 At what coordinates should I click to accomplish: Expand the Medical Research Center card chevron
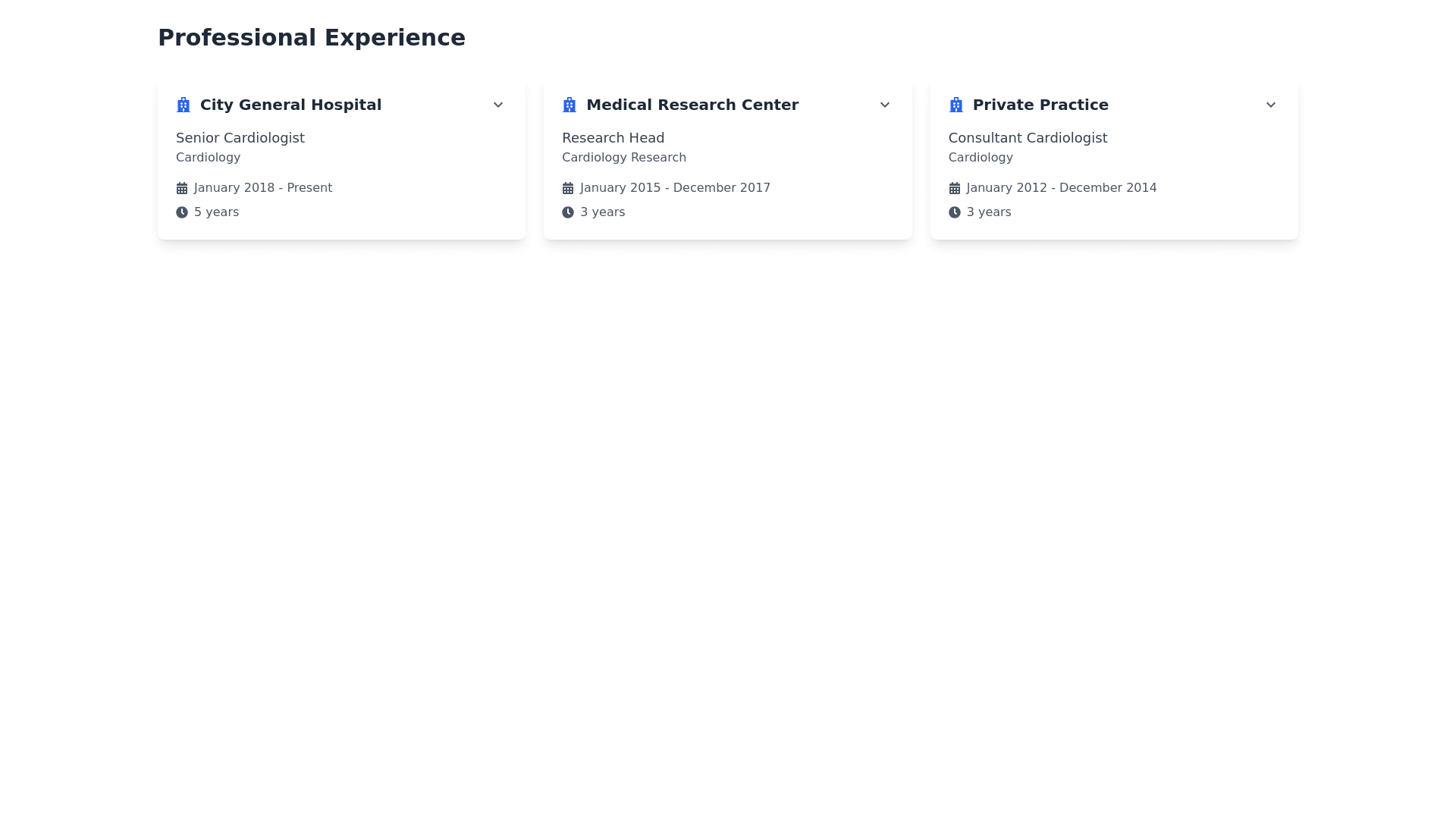[x=884, y=105]
